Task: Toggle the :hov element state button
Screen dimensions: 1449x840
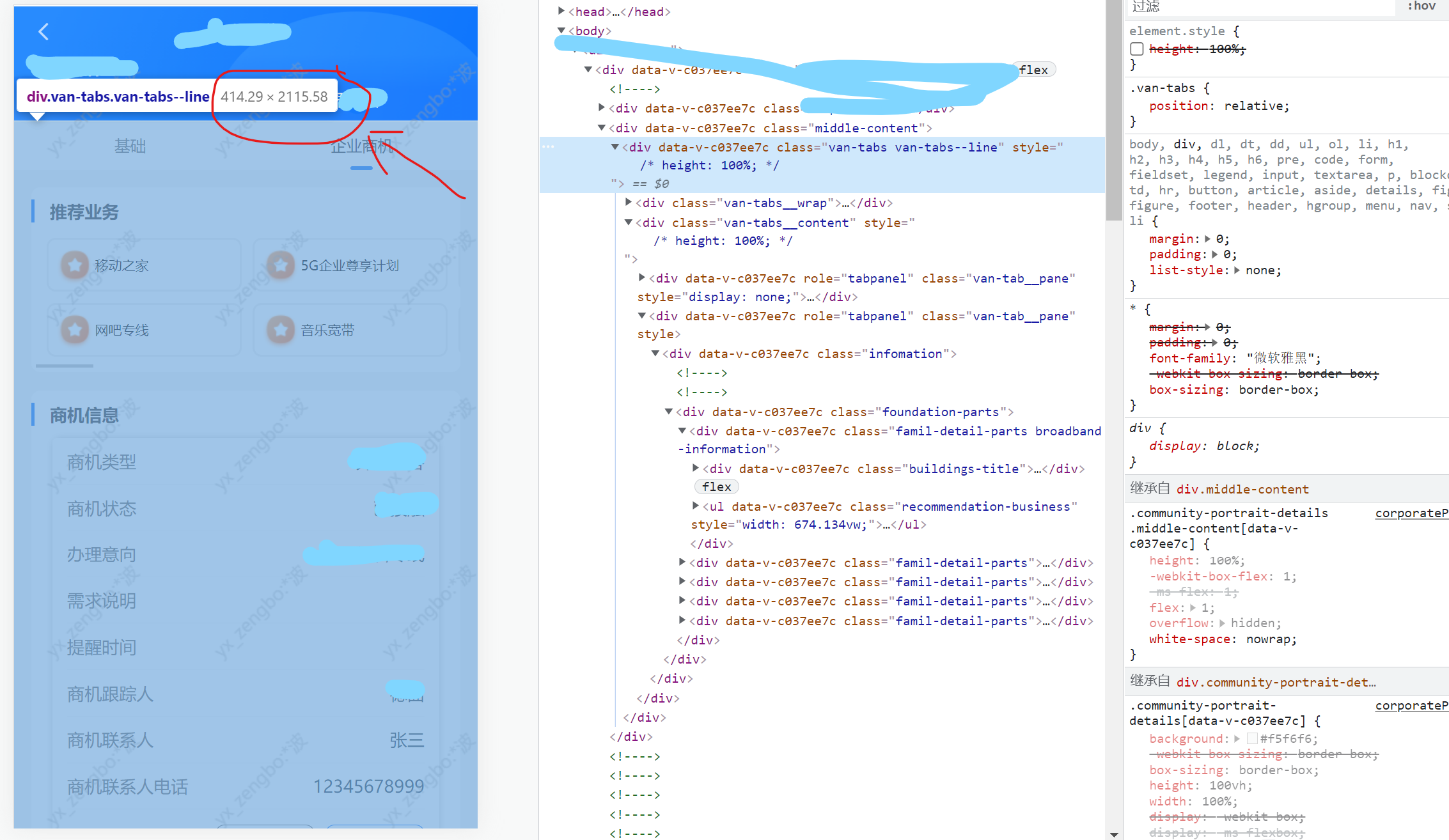Action: point(1421,6)
